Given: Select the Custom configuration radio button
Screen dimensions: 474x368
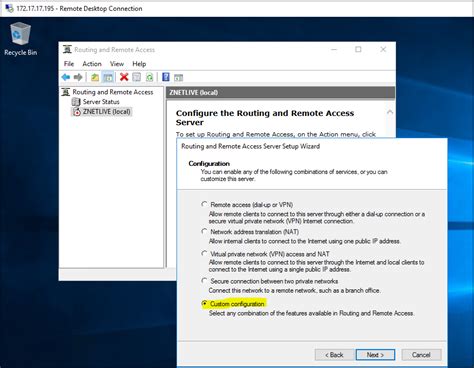Looking at the screenshot, I should pos(204,303).
